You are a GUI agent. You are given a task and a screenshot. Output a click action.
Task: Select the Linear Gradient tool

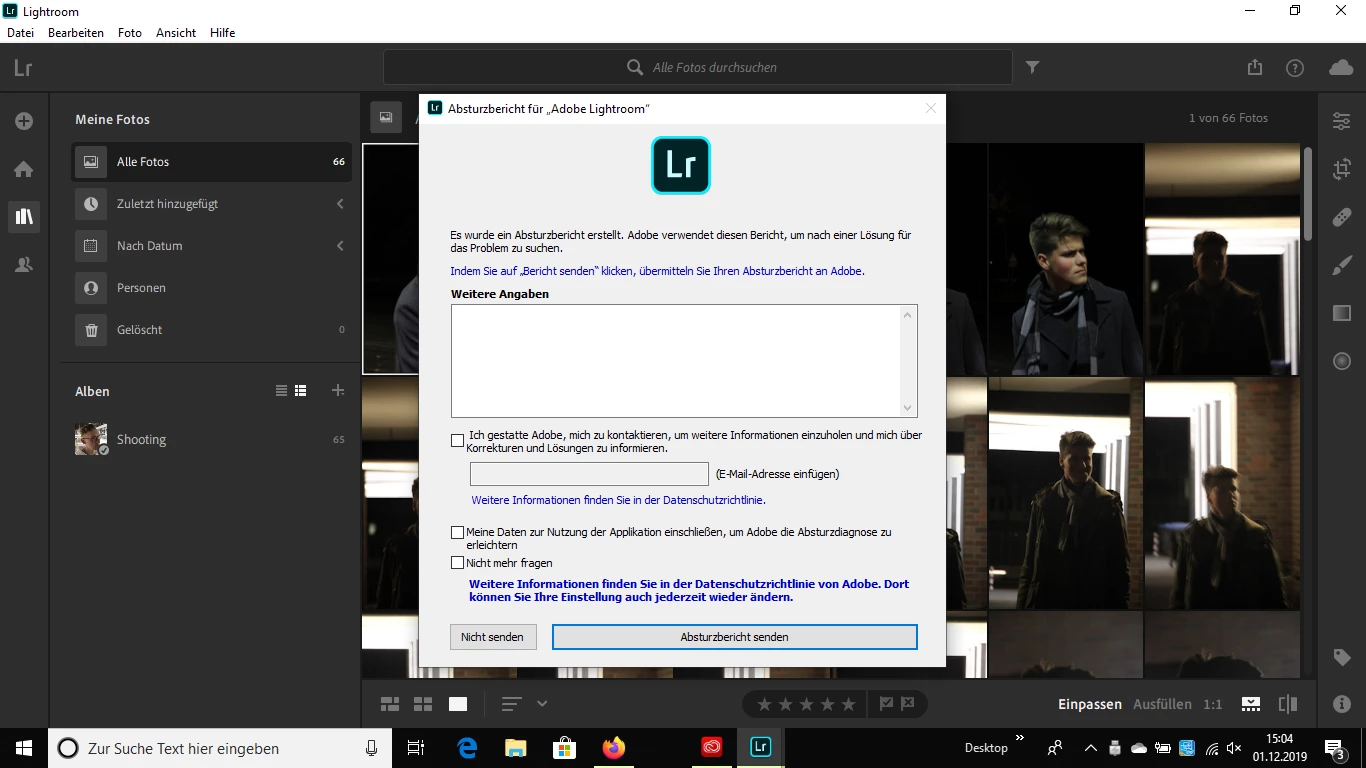(1342, 313)
